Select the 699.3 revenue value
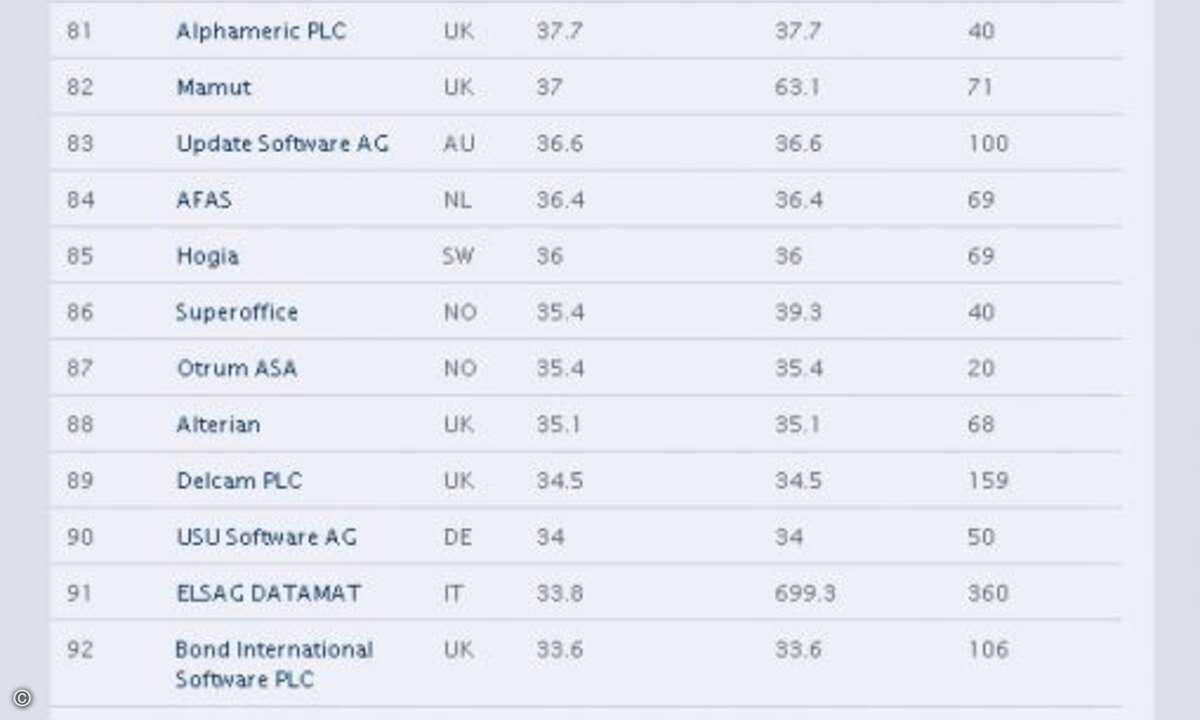The width and height of the screenshot is (1200, 720). tap(805, 593)
